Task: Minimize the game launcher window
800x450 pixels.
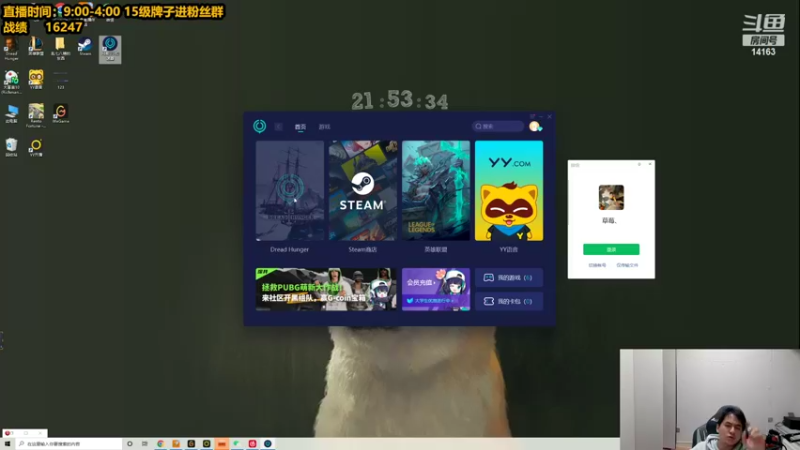Action: pos(541,117)
